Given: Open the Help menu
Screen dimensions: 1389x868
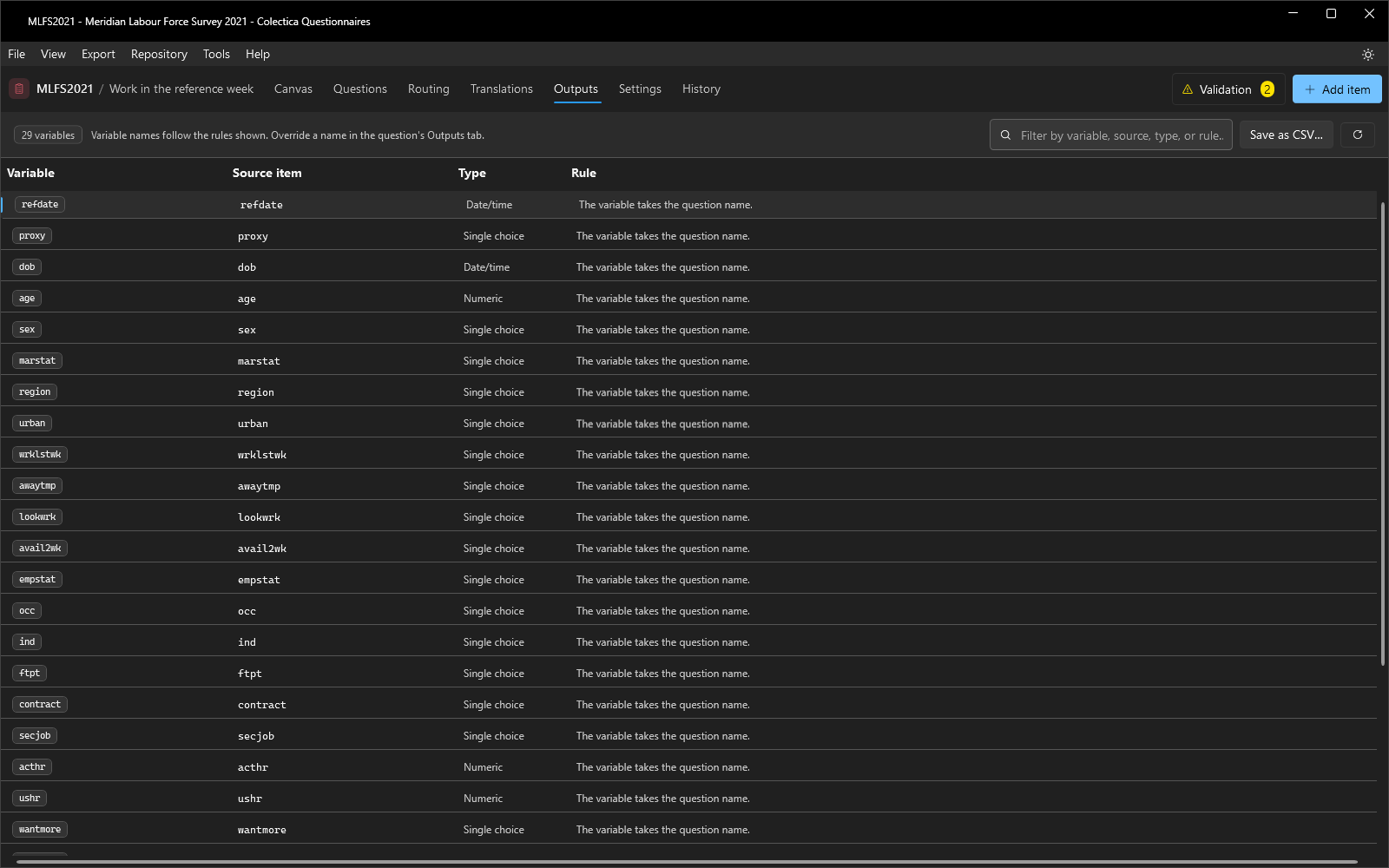Looking at the screenshot, I should point(258,54).
